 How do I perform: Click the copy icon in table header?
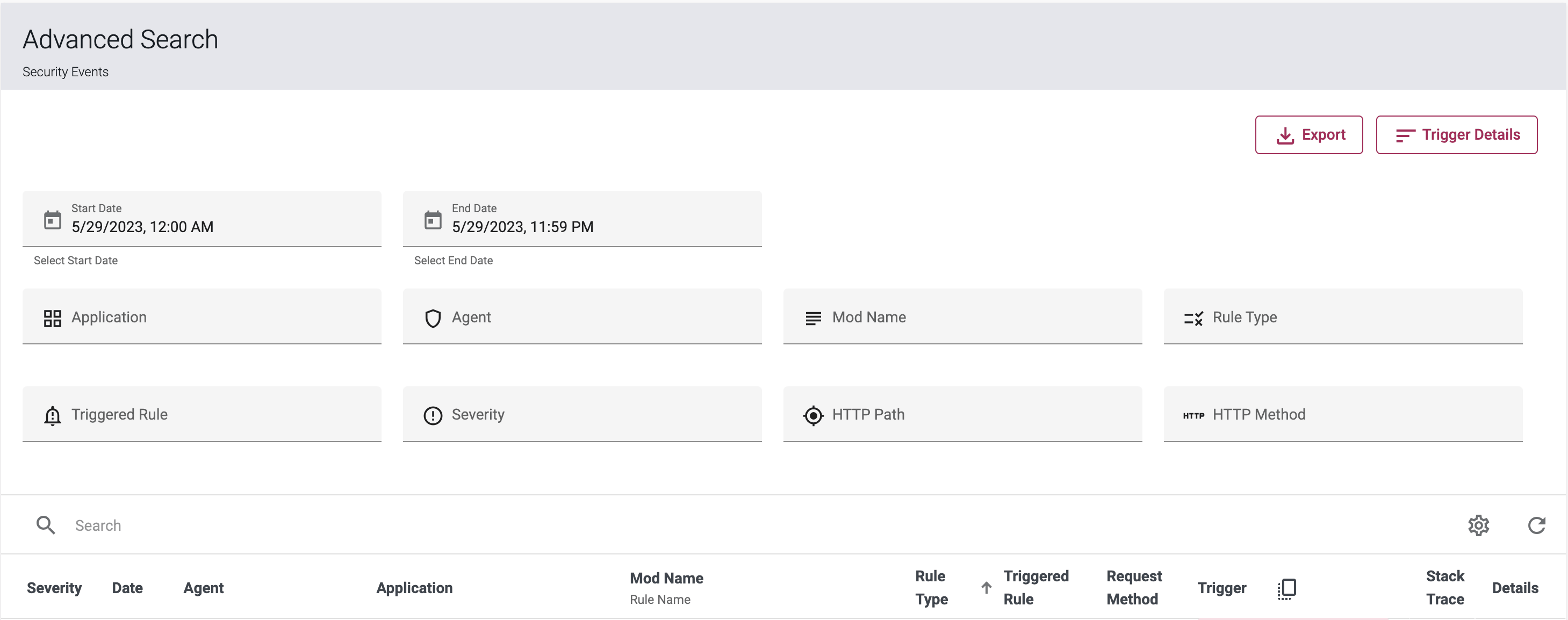tap(1287, 589)
